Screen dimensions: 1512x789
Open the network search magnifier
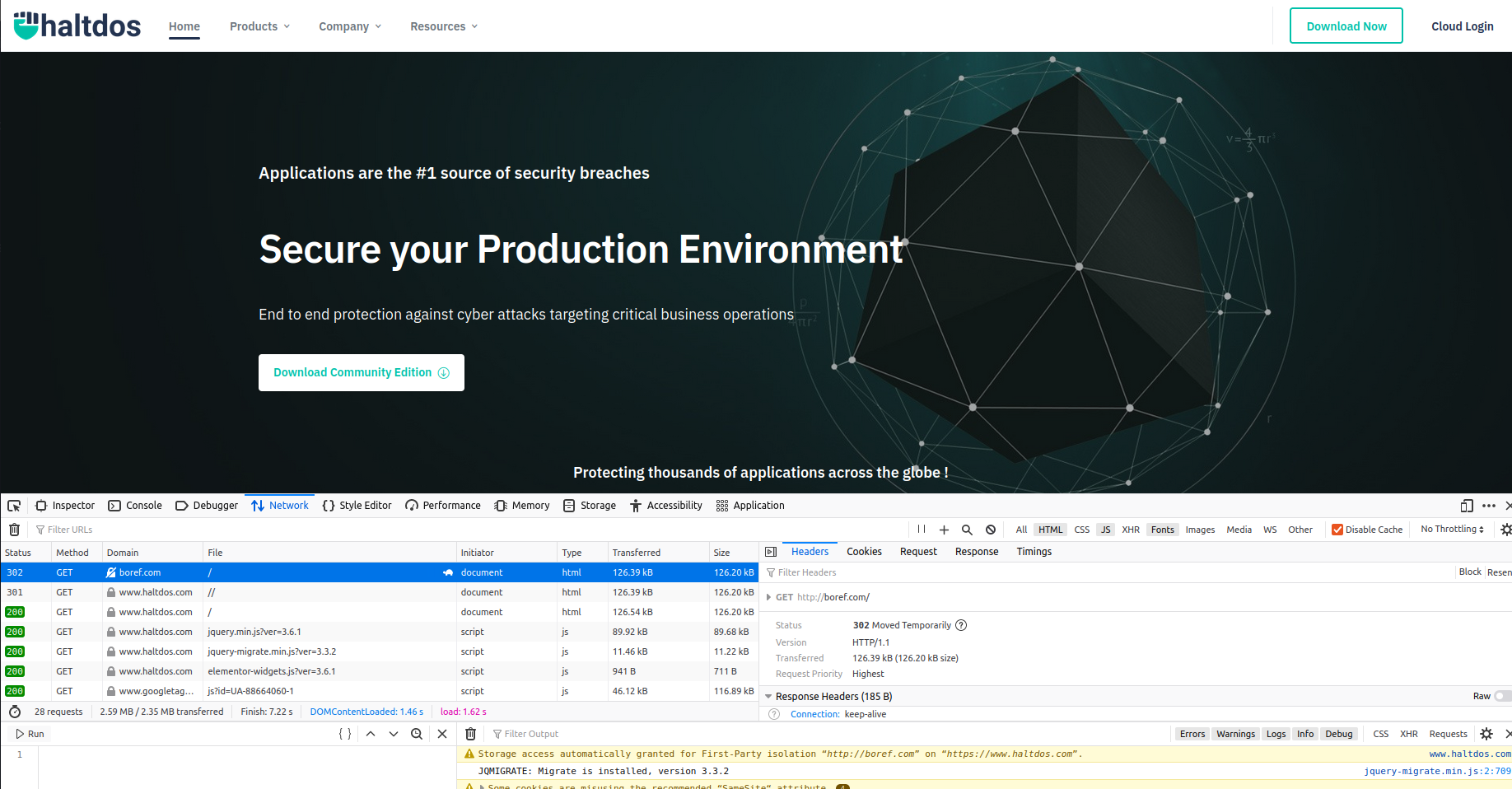tap(967, 530)
